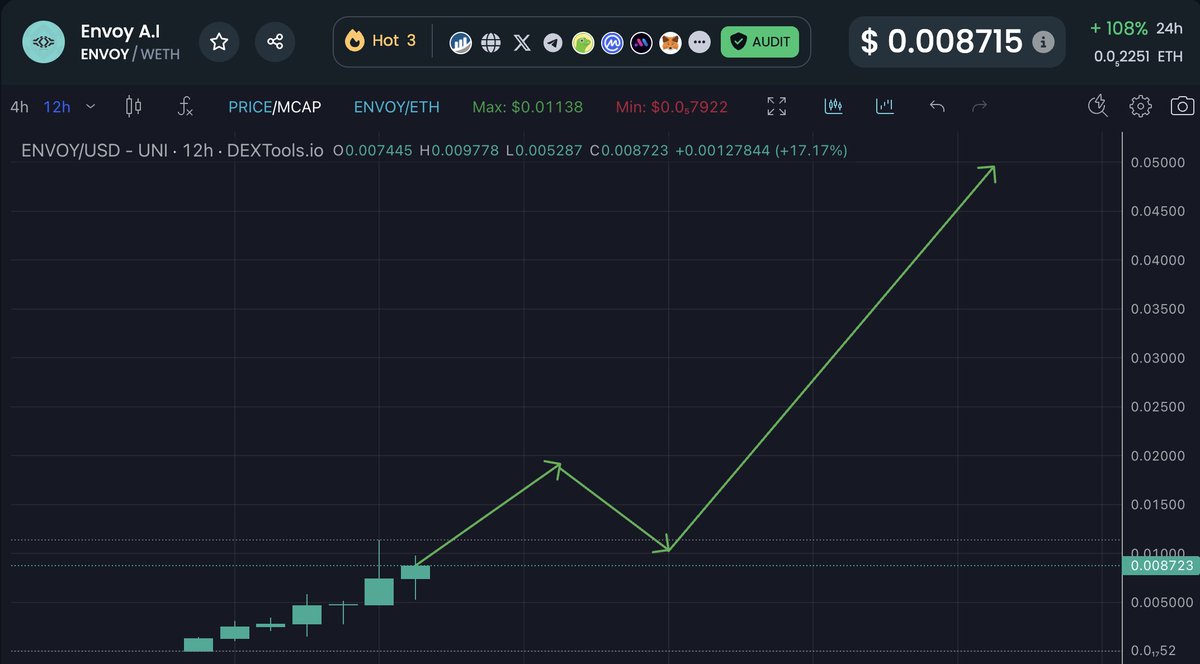Click the $ 0.008715 price display

(941, 42)
